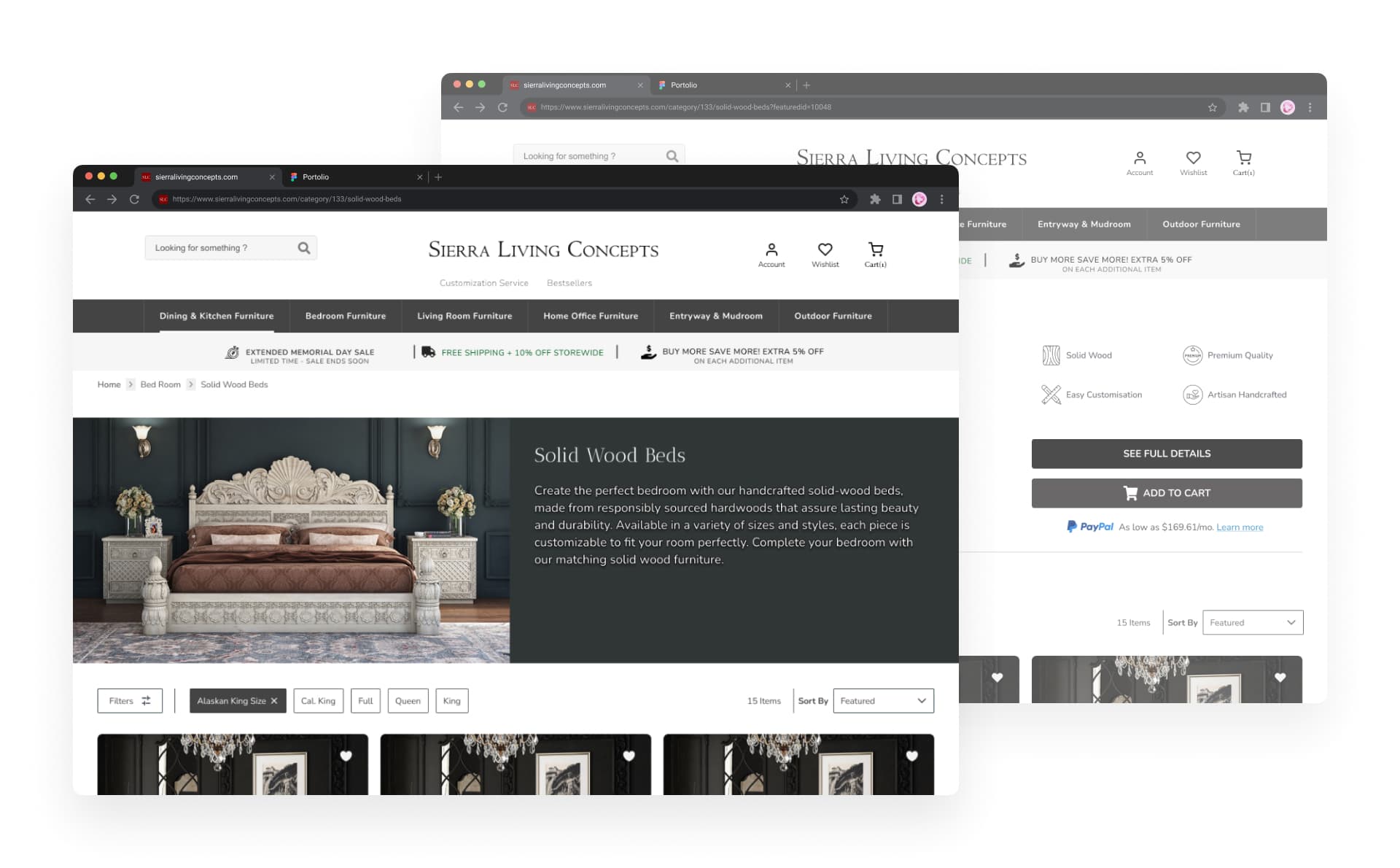The height and width of the screenshot is (868, 1400).
Task: Toggle King size filter
Action: 452,701
